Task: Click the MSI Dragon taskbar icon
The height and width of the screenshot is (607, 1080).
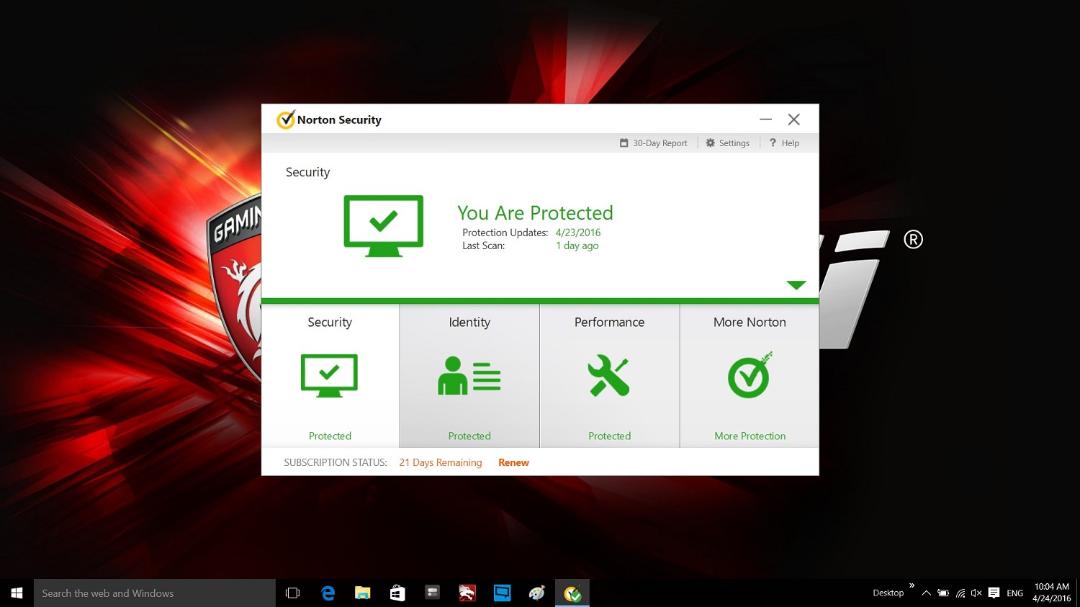Action: click(467, 593)
